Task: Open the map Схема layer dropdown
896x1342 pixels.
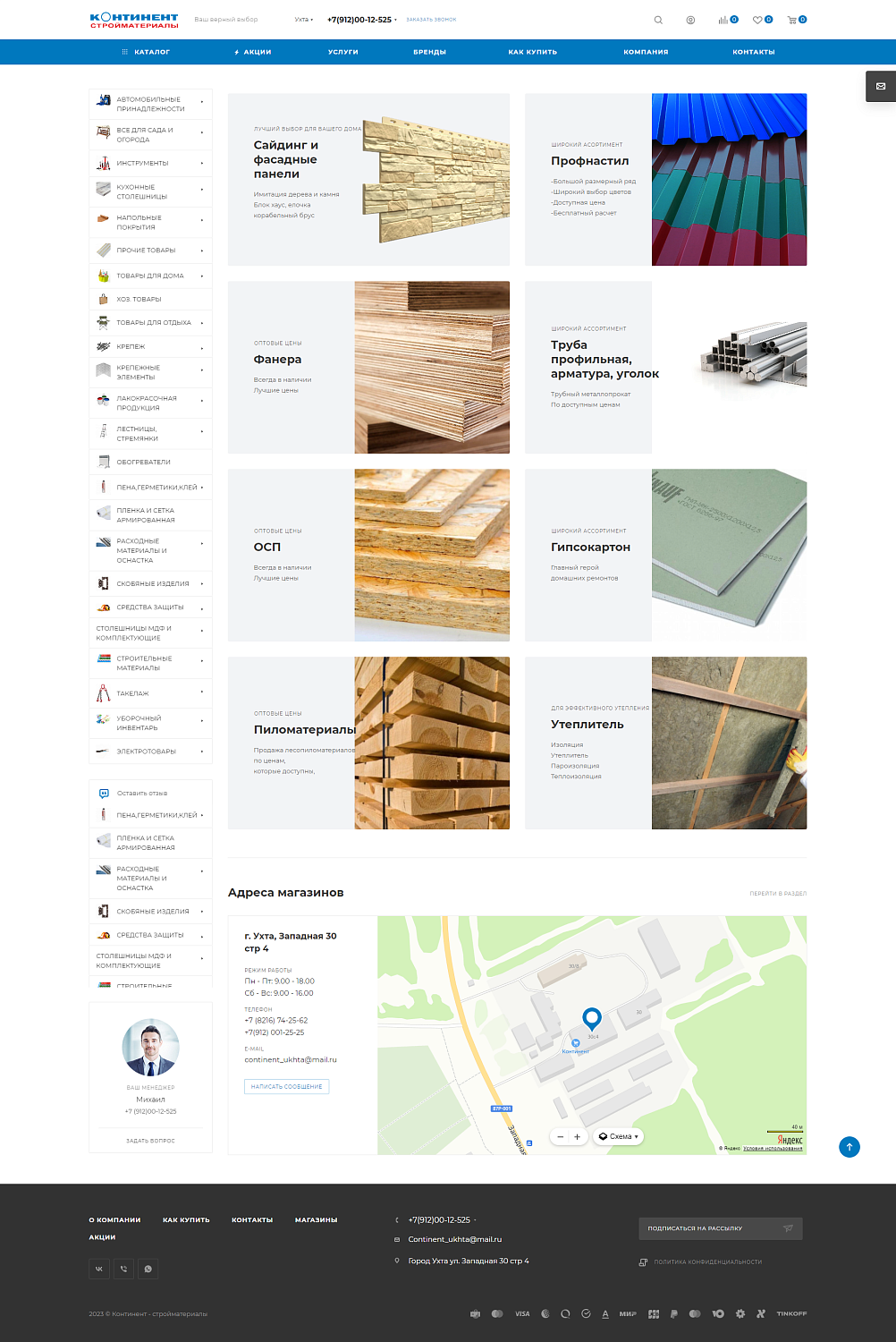Action: coord(619,1137)
